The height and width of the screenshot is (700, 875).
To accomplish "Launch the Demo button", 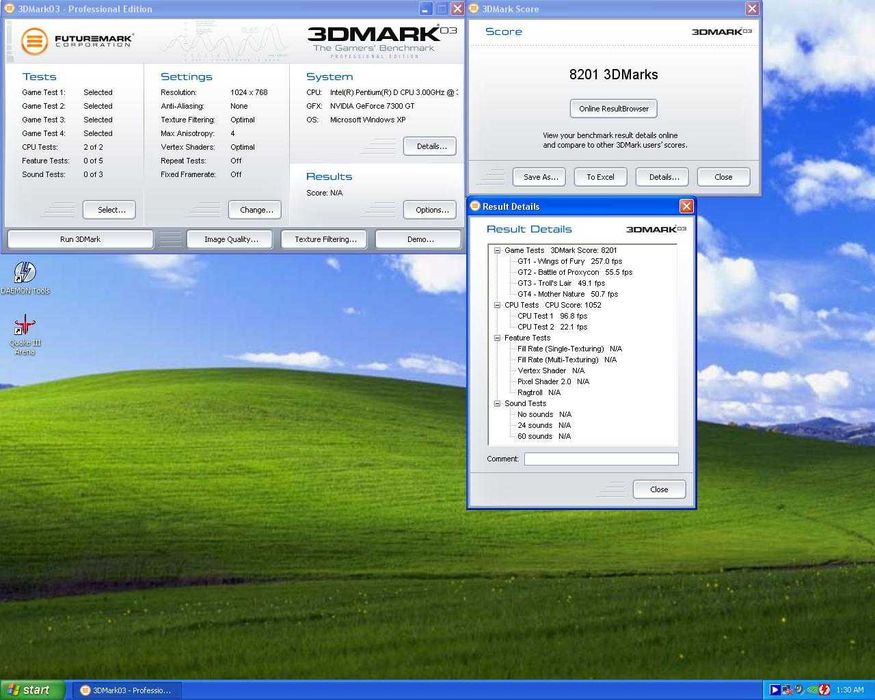I will tap(419, 239).
